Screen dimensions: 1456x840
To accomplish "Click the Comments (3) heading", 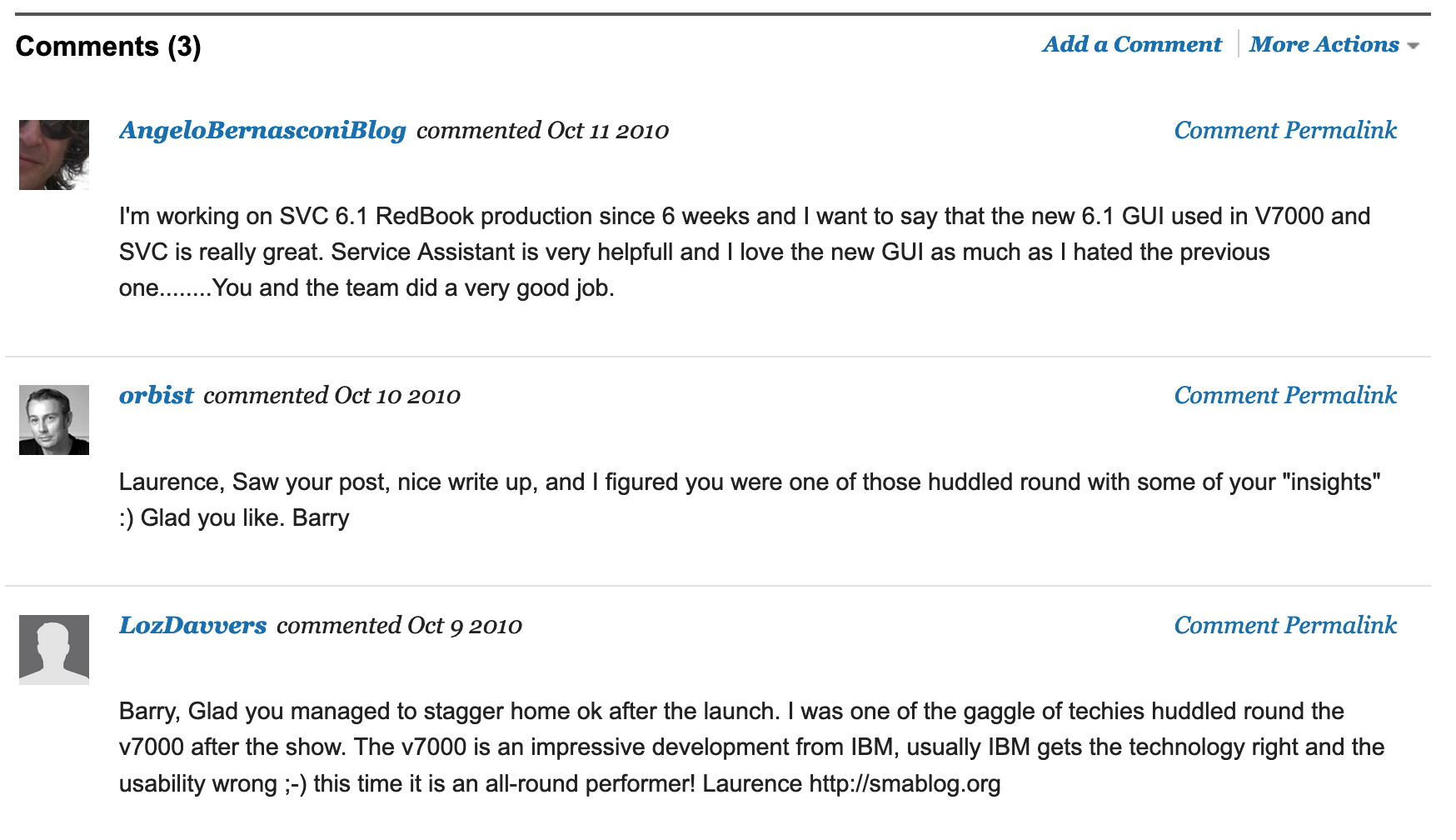I will tap(108, 47).
